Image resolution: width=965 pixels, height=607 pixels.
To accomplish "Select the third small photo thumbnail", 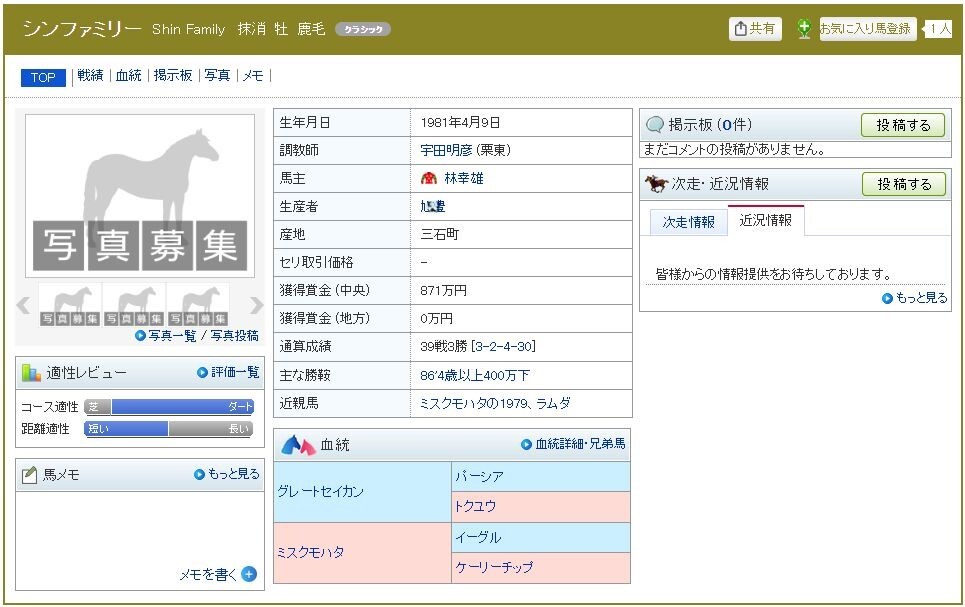I will coord(198,304).
